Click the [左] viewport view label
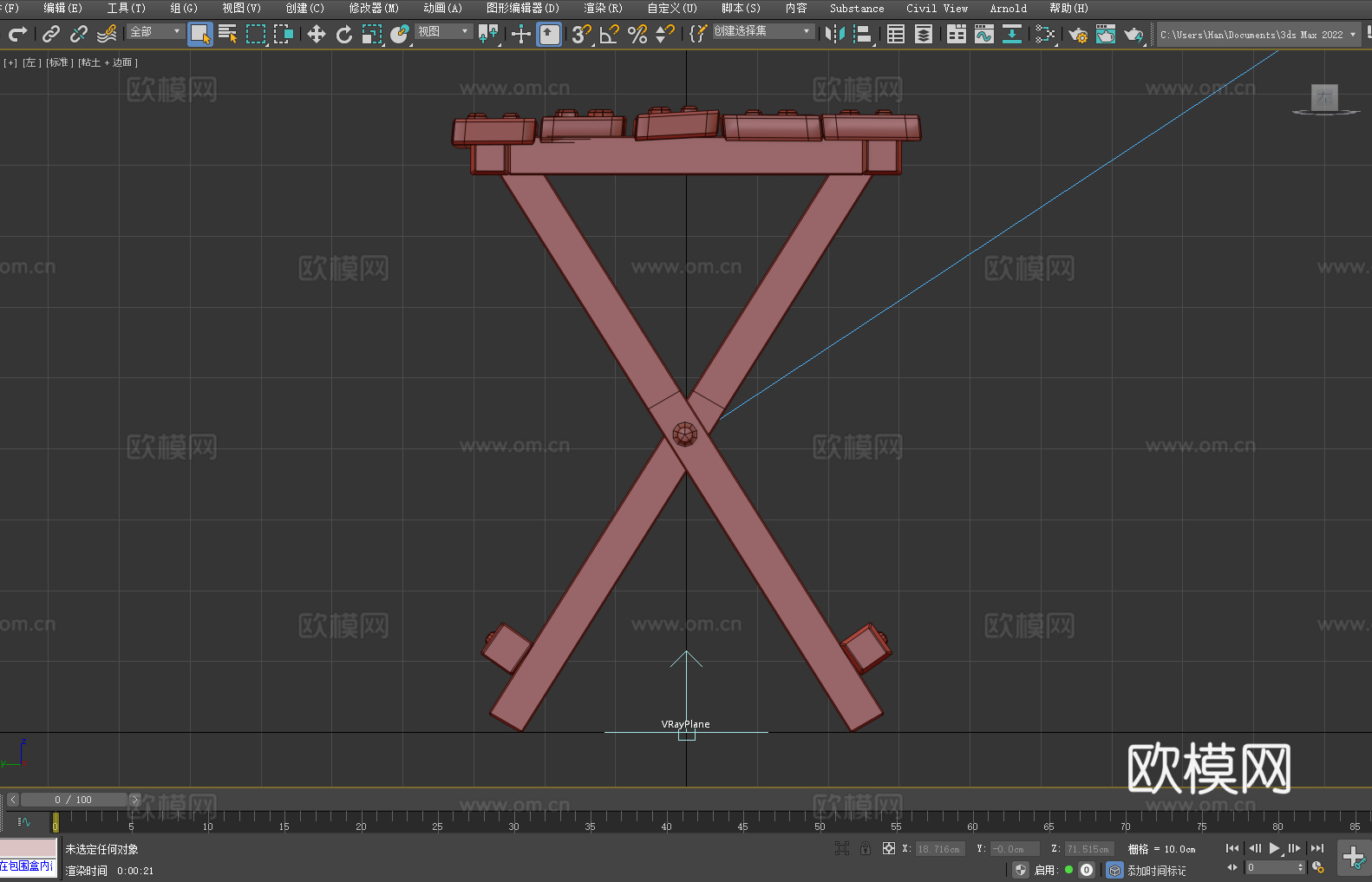The height and width of the screenshot is (882, 1372). [31, 62]
